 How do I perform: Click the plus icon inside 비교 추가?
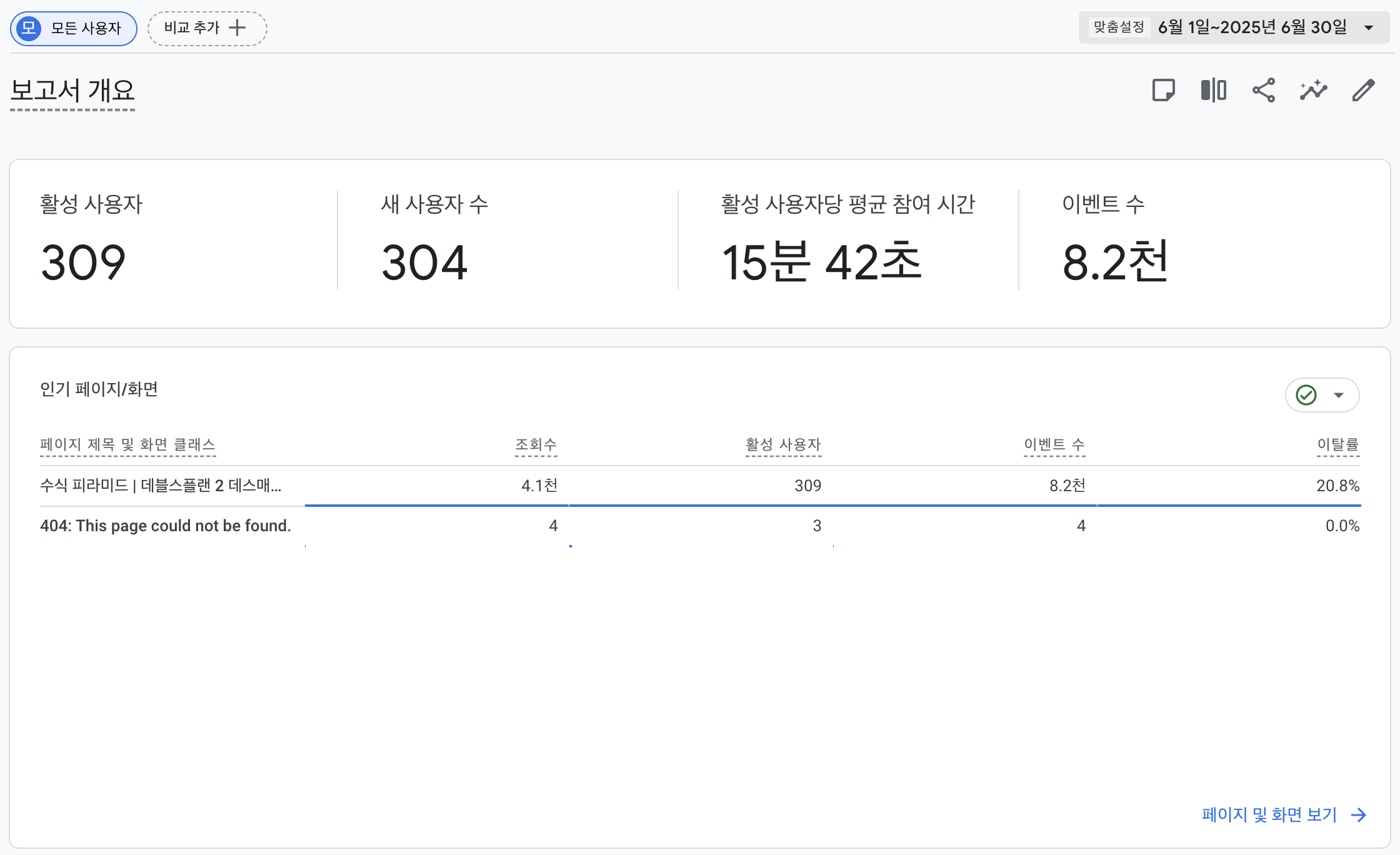[237, 28]
